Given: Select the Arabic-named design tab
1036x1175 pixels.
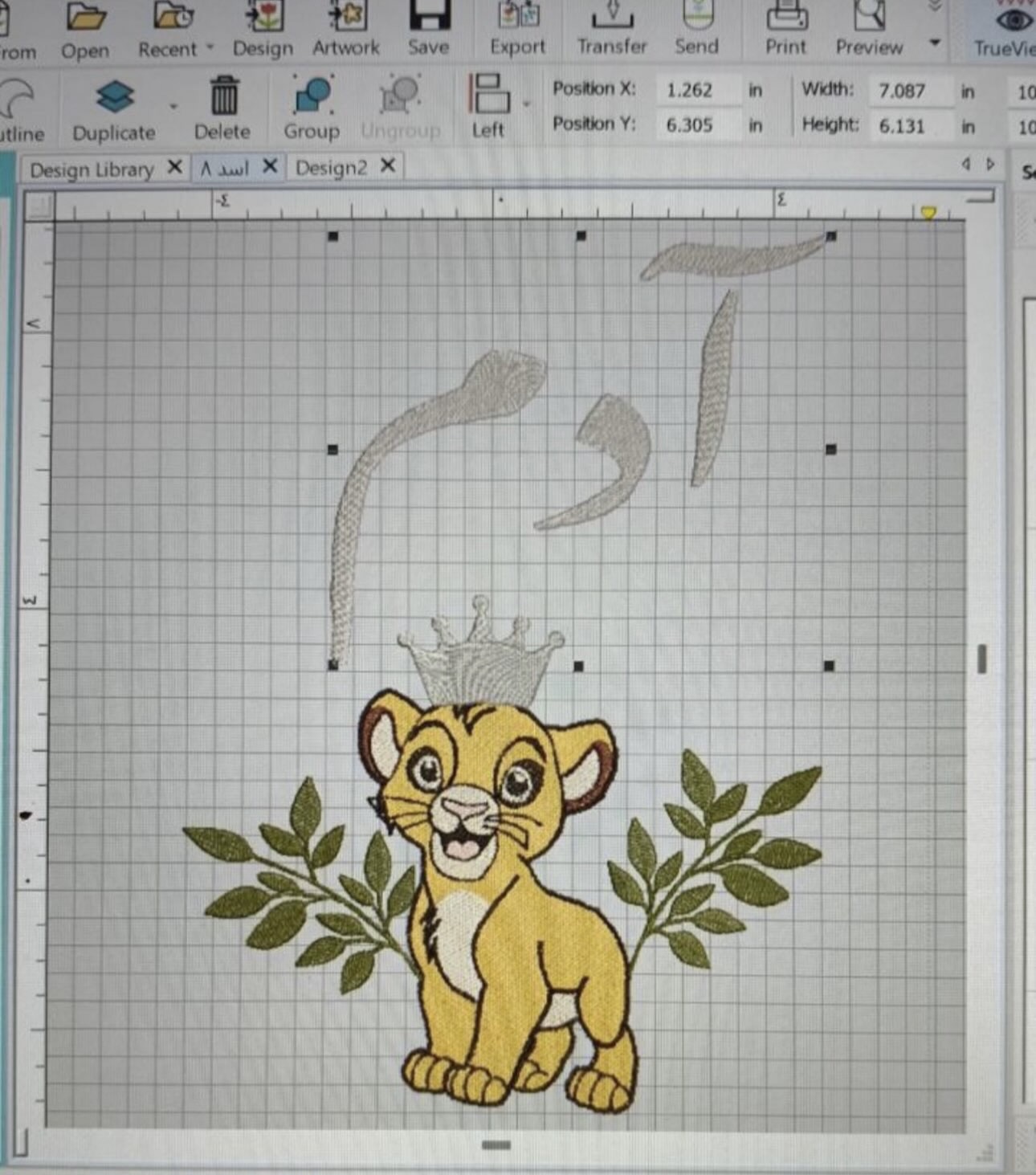Looking at the screenshot, I should [x=225, y=169].
